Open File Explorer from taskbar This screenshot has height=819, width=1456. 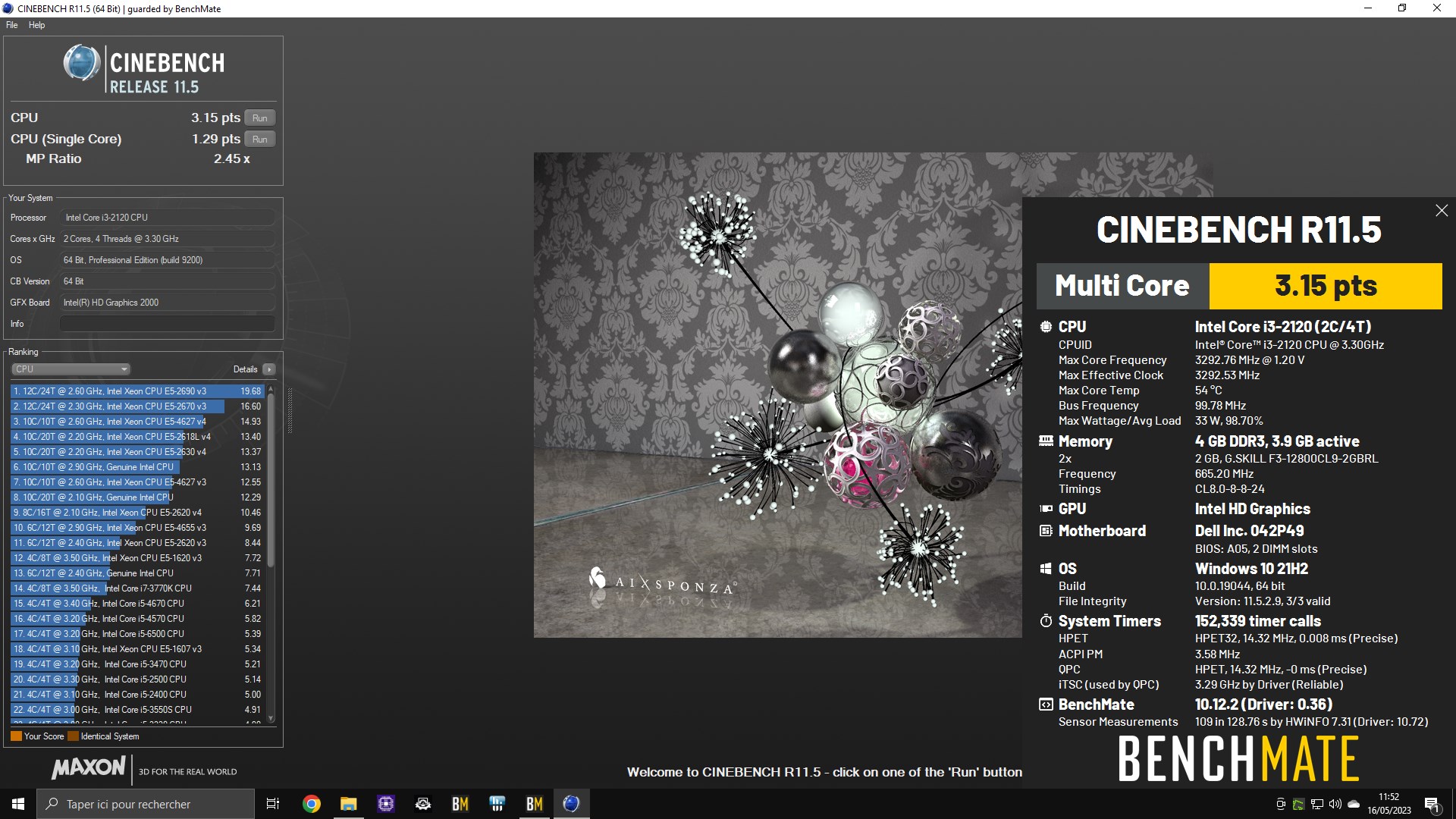click(x=348, y=804)
